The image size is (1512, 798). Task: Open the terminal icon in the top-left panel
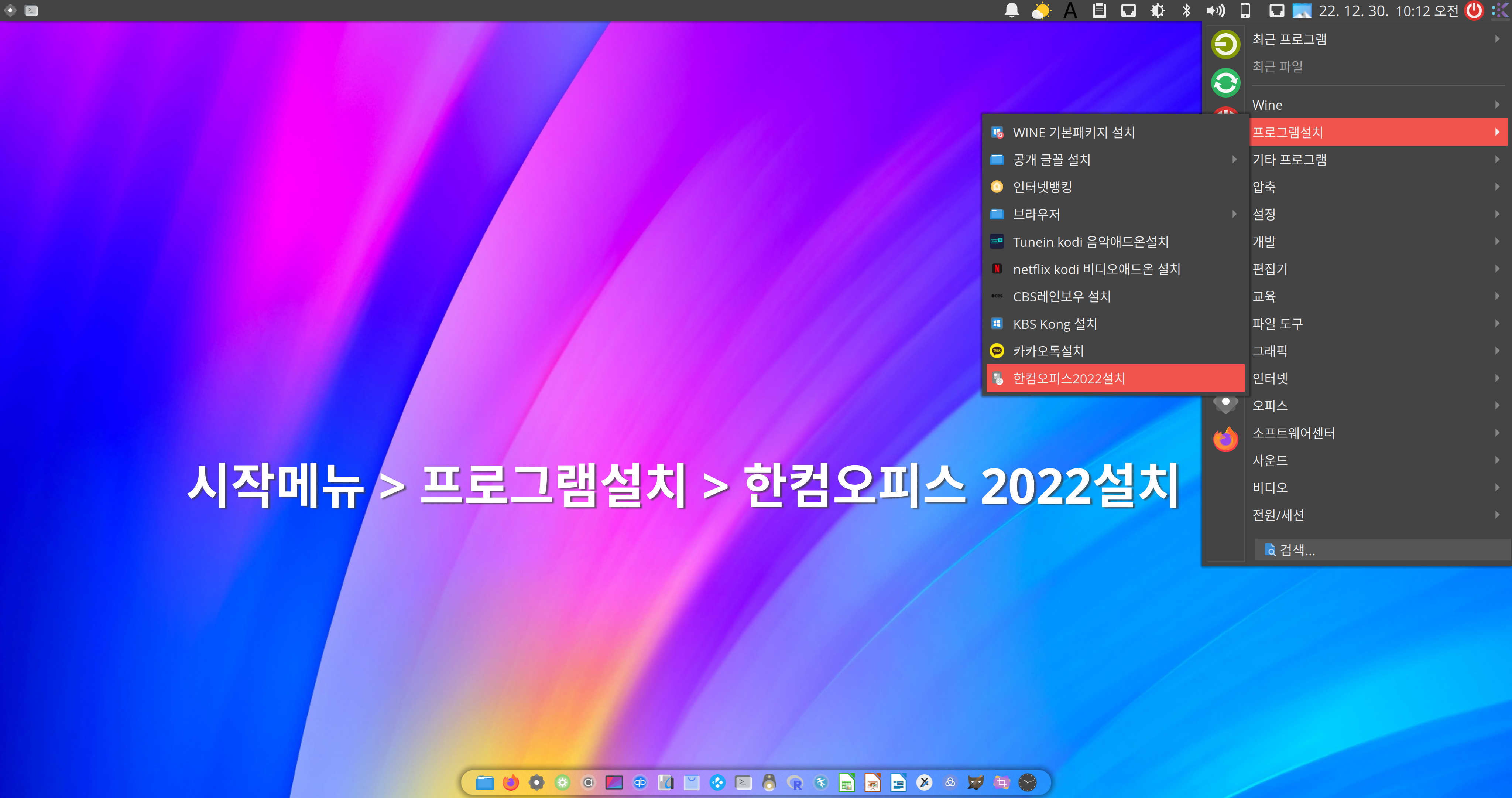(x=32, y=10)
